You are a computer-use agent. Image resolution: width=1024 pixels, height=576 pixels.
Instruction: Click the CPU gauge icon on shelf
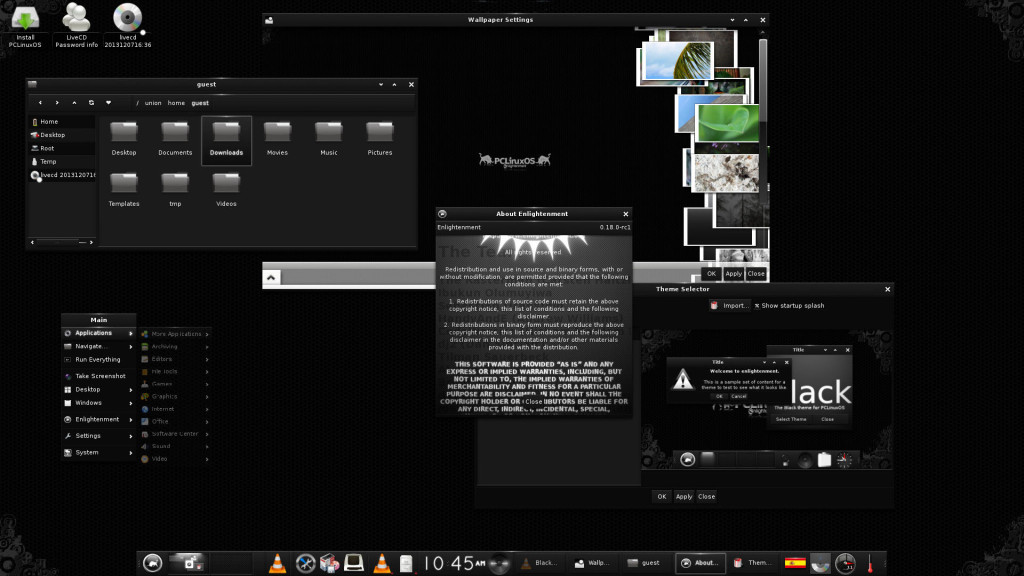click(x=845, y=563)
